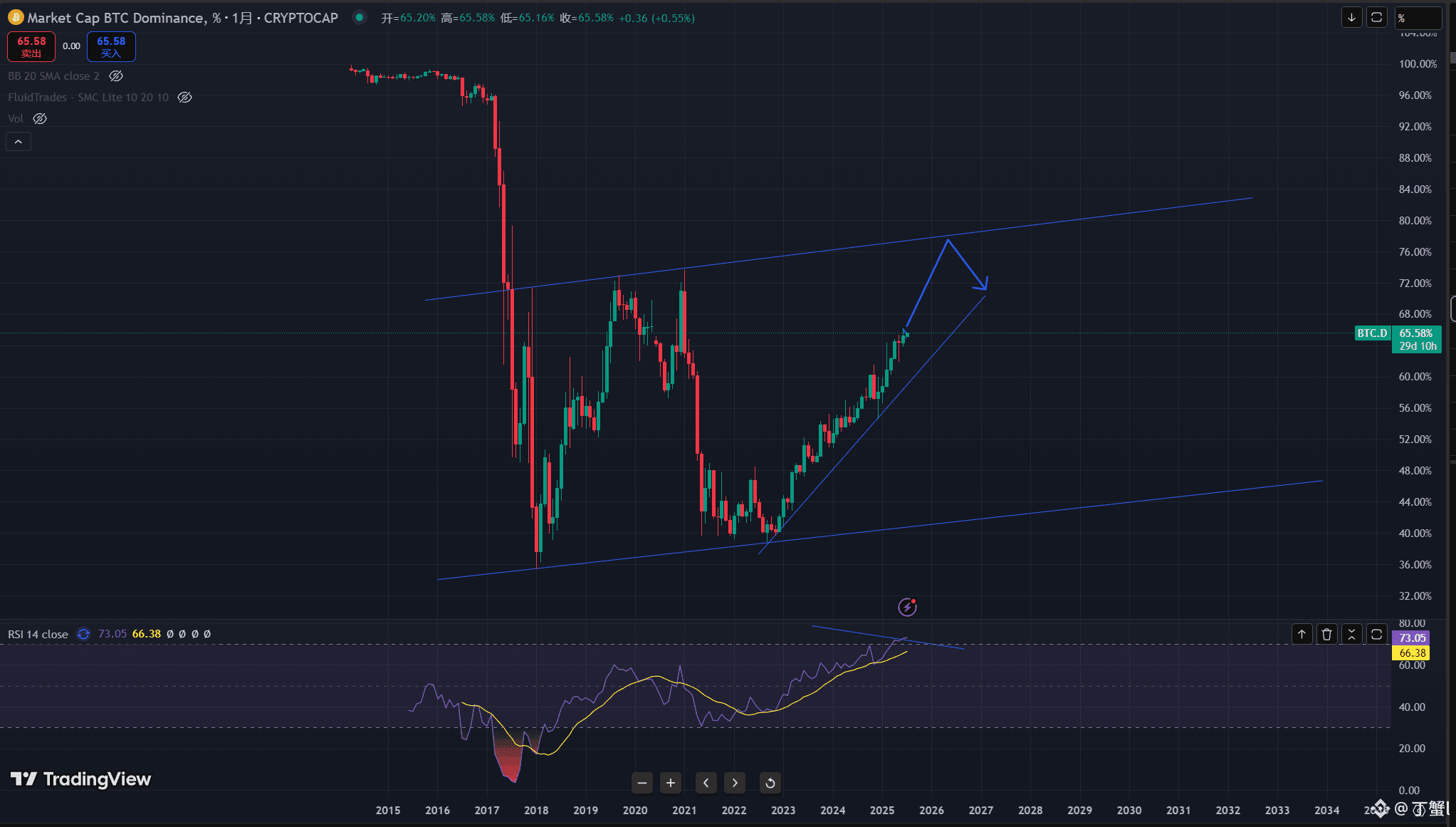Screen dimensions: 1456x827
Task: Zoom in the chart with plus button
Action: 671,783
